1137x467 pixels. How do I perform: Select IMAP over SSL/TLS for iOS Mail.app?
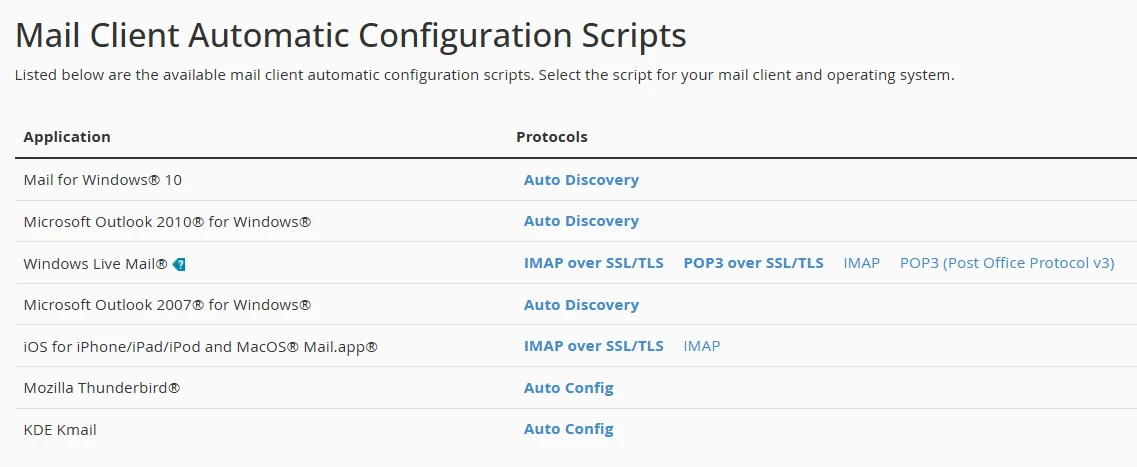[594, 347]
